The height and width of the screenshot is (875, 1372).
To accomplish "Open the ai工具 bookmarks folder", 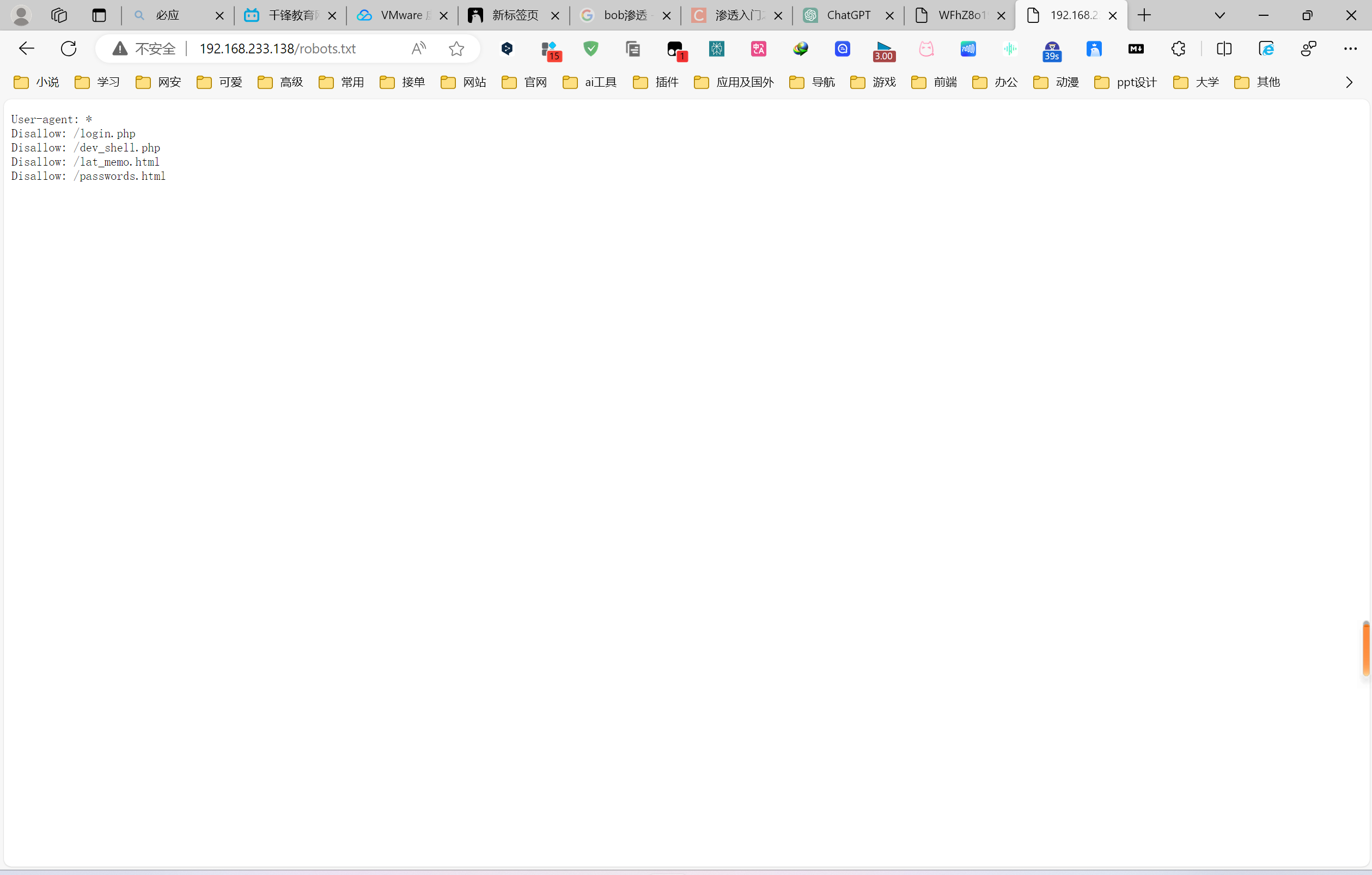I will pos(590,83).
